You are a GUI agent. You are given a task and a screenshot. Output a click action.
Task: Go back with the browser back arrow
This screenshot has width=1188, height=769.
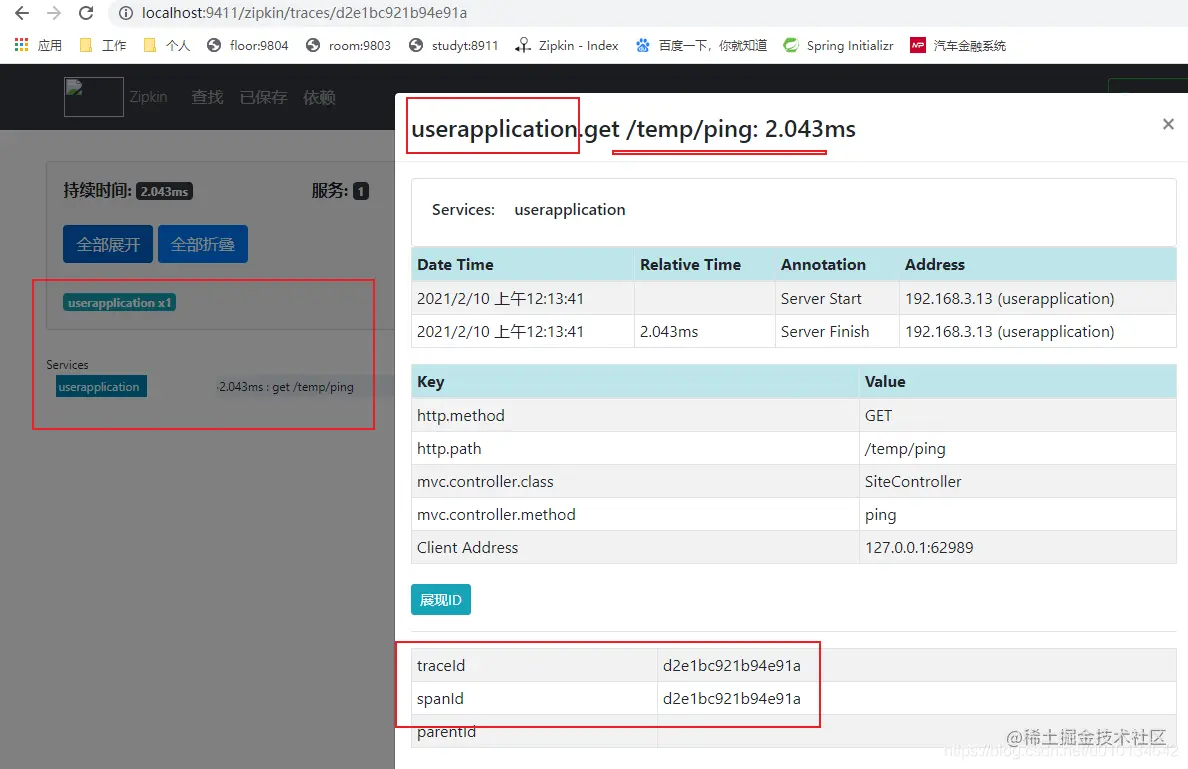coord(22,13)
